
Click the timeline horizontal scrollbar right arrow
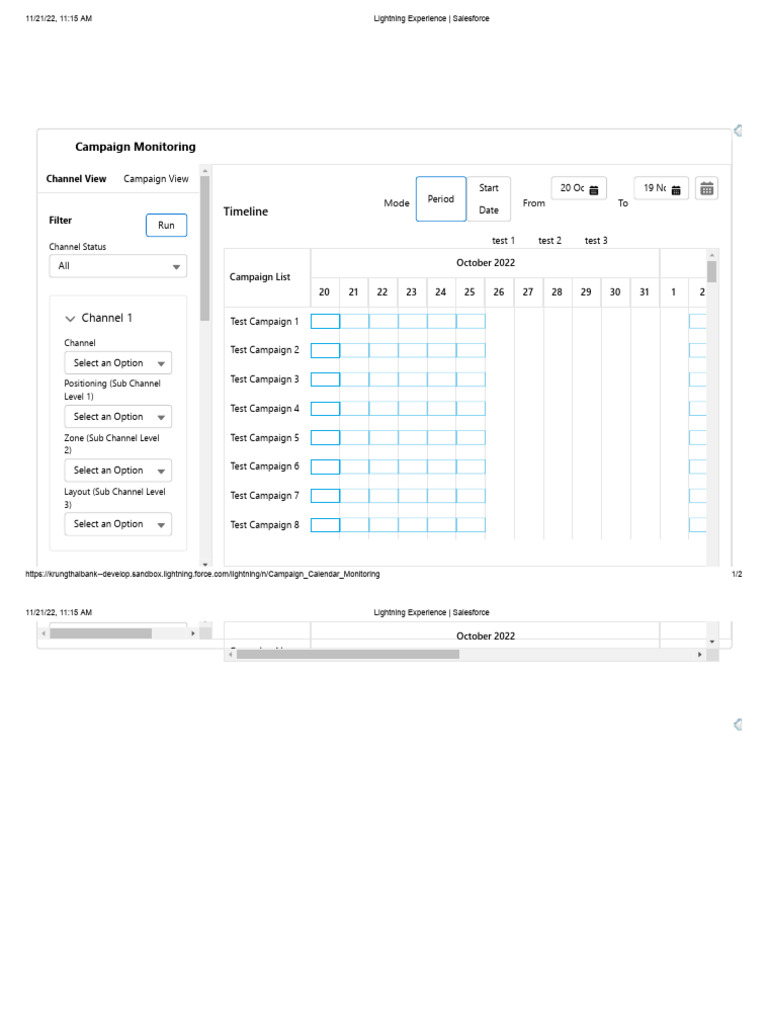tap(700, 654)
